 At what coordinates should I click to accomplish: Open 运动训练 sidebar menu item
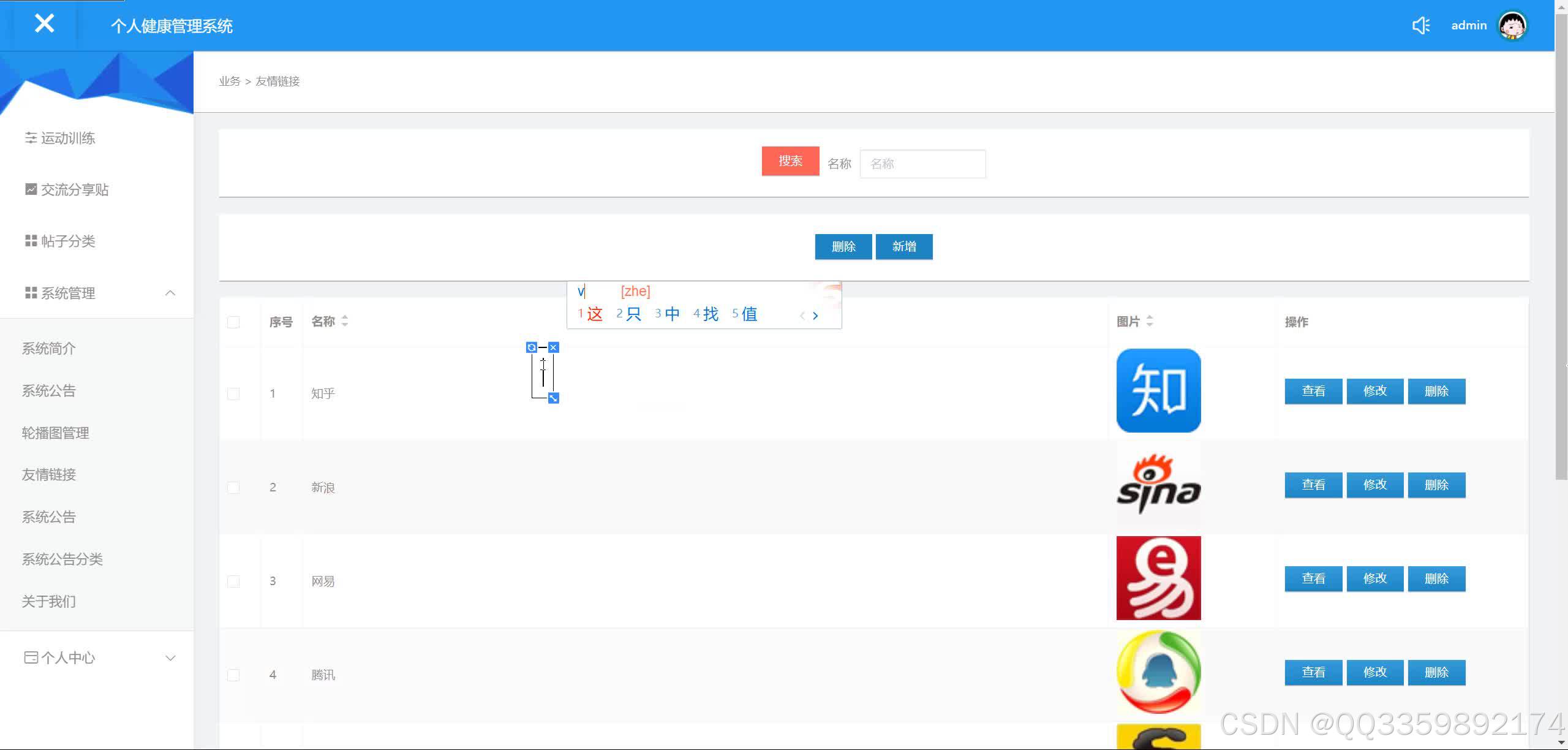tap(67, 138)
